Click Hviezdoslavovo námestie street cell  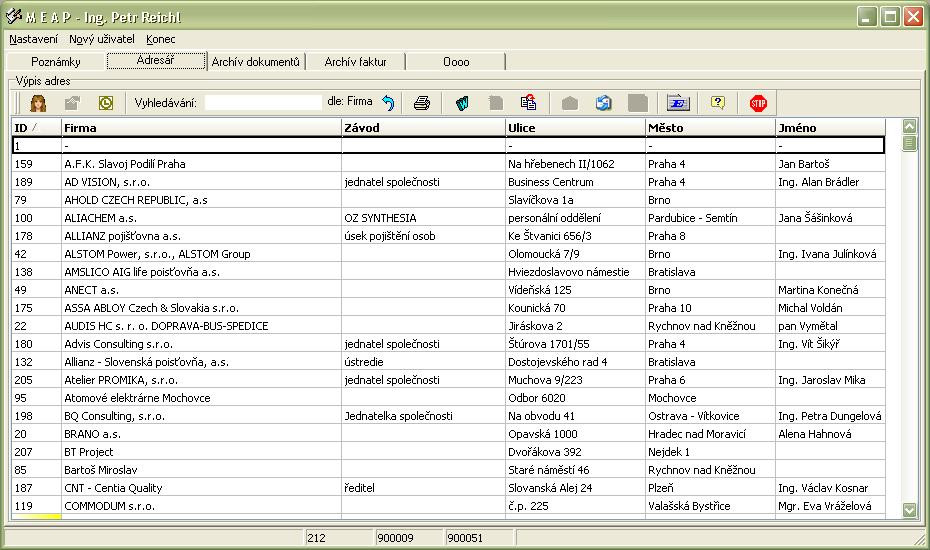575,272
